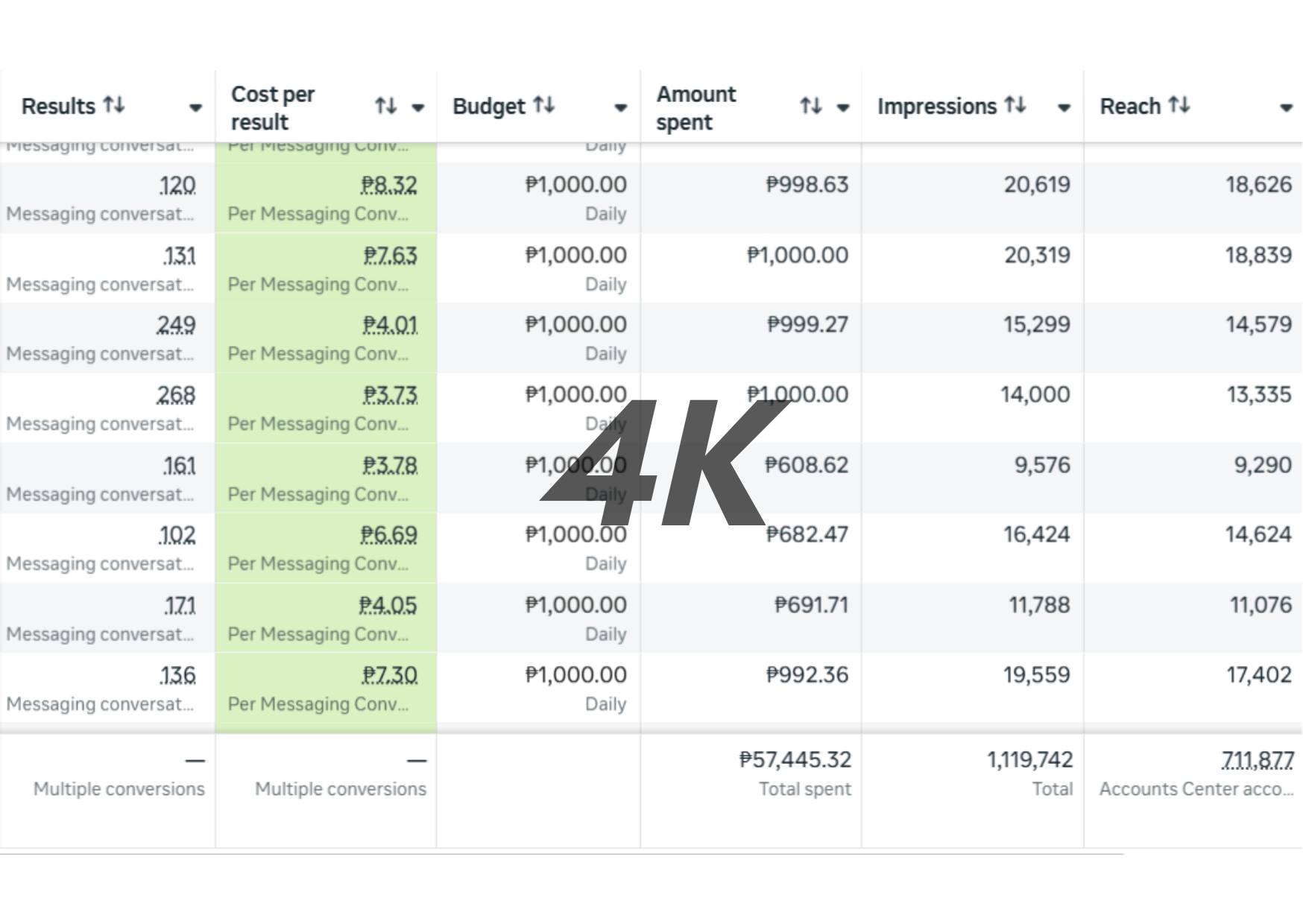
Task: Sort by Budget using arrows icon
Action: tap(543, 105)
